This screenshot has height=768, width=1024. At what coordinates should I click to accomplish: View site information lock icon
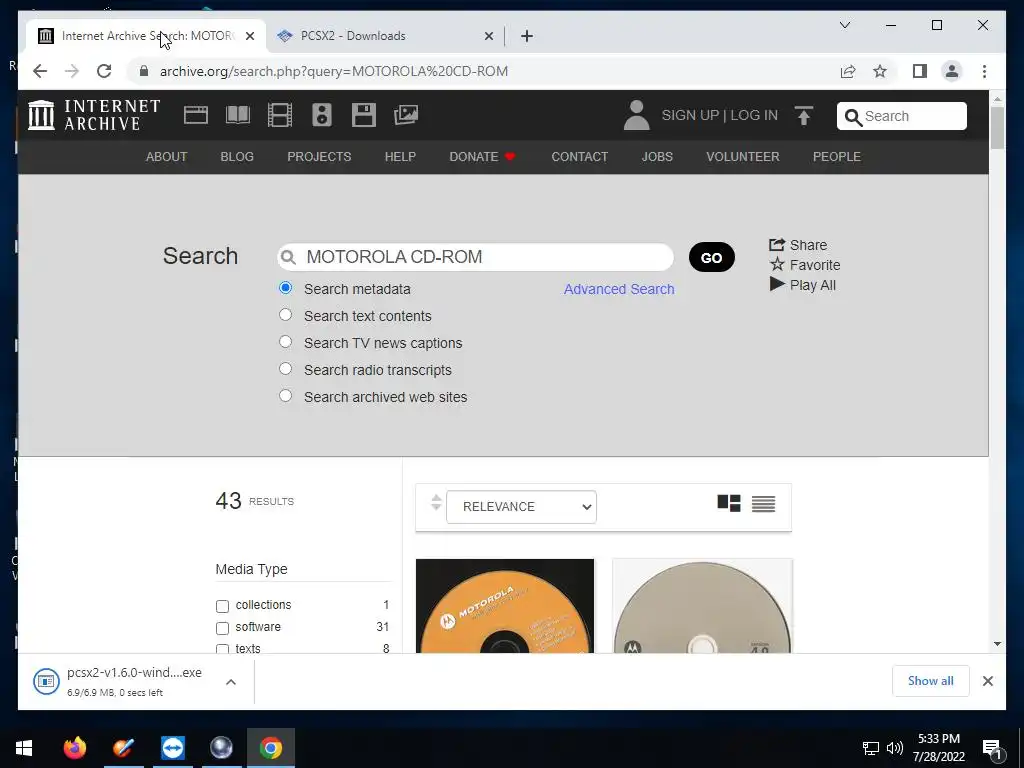pos(144,71)
